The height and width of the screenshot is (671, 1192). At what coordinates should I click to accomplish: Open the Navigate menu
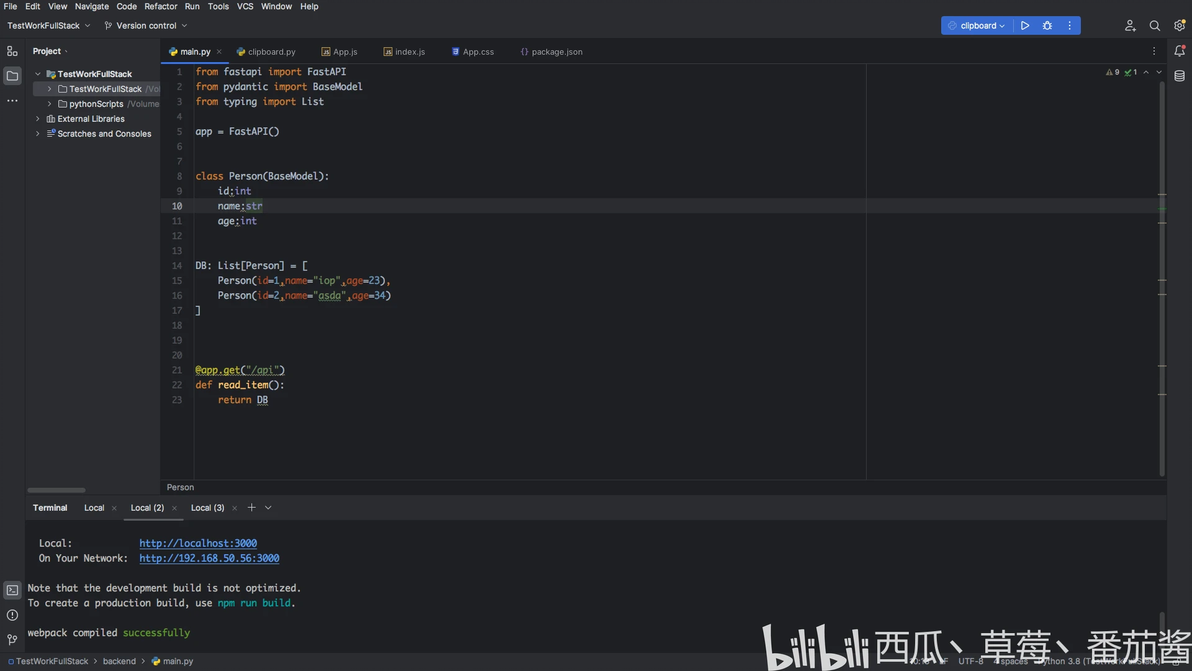(91, 7)
